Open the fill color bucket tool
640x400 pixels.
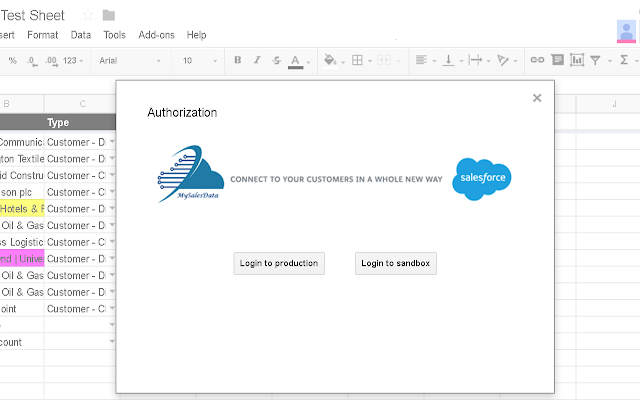[330, 60]
